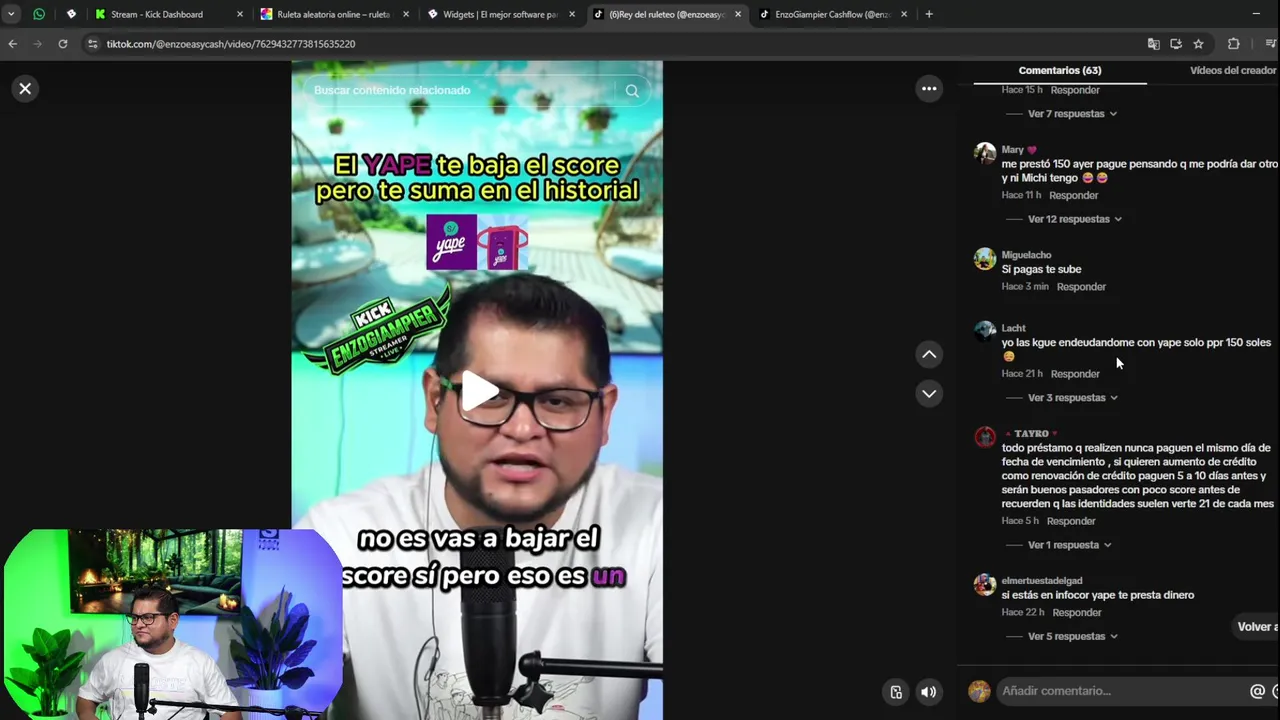1280x720 pixels.
Task: Open the second pinned tab icon
Action: (71, 14)
